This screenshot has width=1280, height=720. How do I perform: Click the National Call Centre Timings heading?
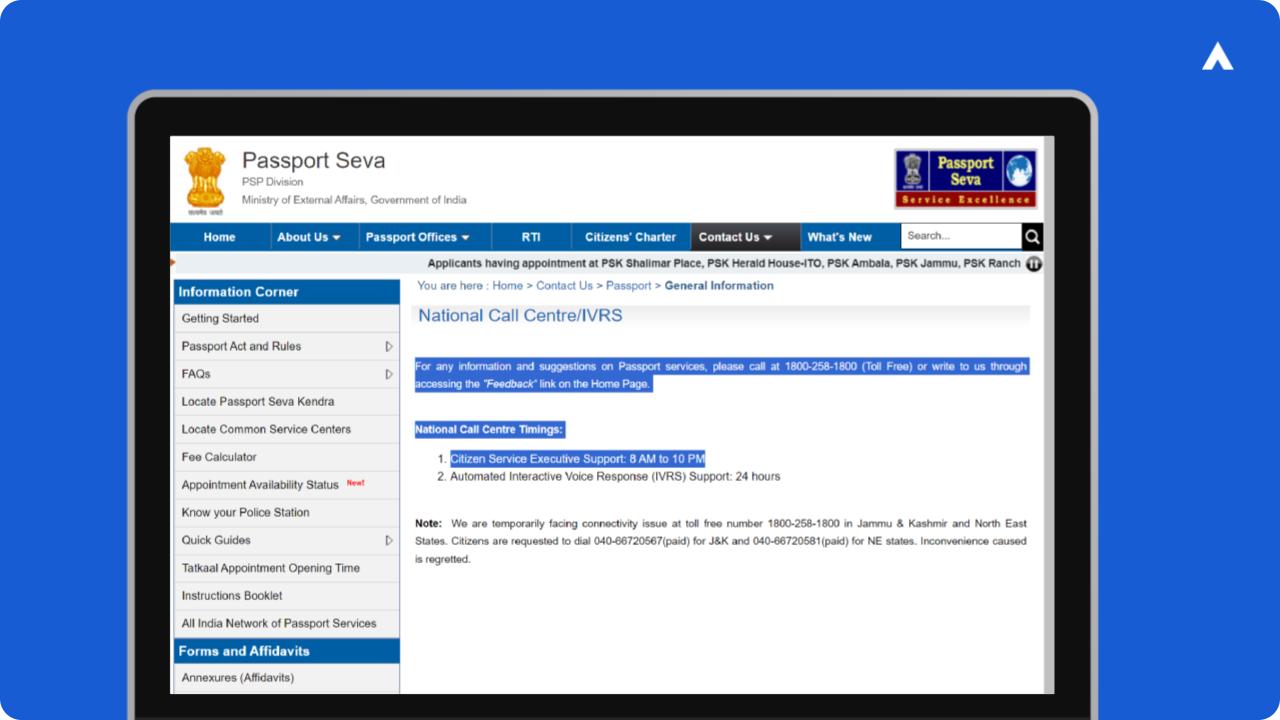(490, 430)
